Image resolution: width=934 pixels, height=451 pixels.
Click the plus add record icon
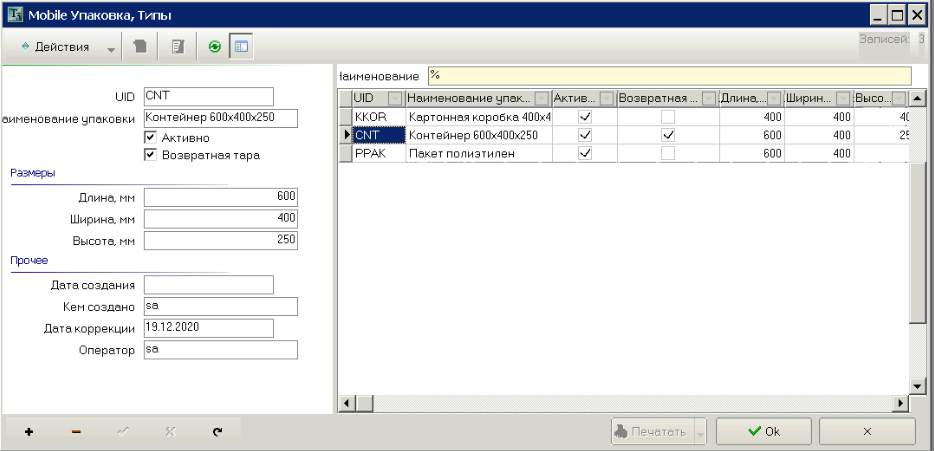(29, 432)
